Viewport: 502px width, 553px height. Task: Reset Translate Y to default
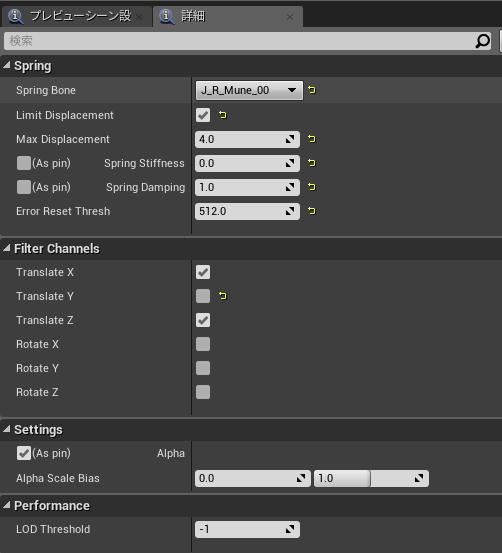(x=223, y=296)
